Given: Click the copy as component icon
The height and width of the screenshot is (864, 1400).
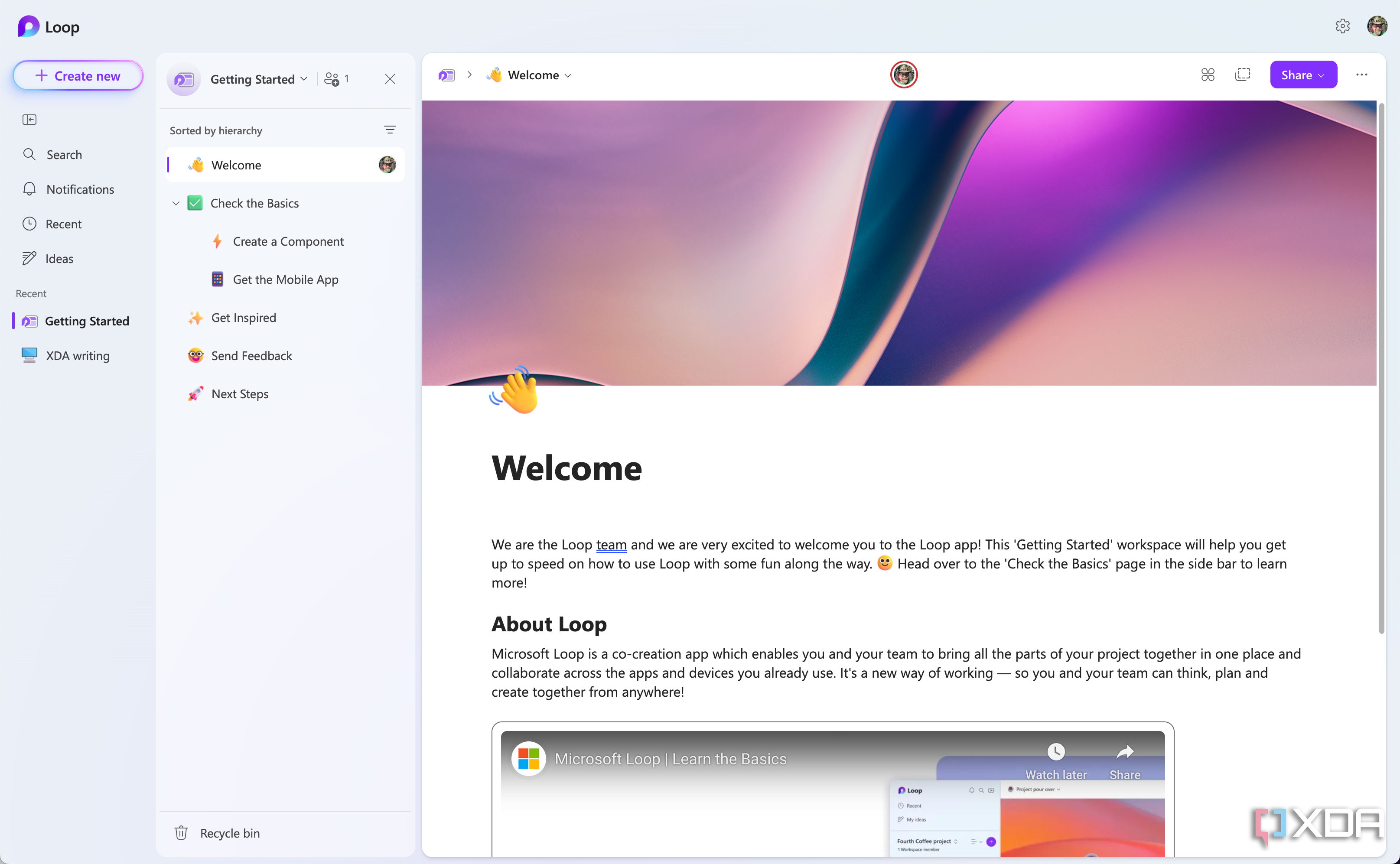Looking at the screenshot, I should [x=1242, y=75].
